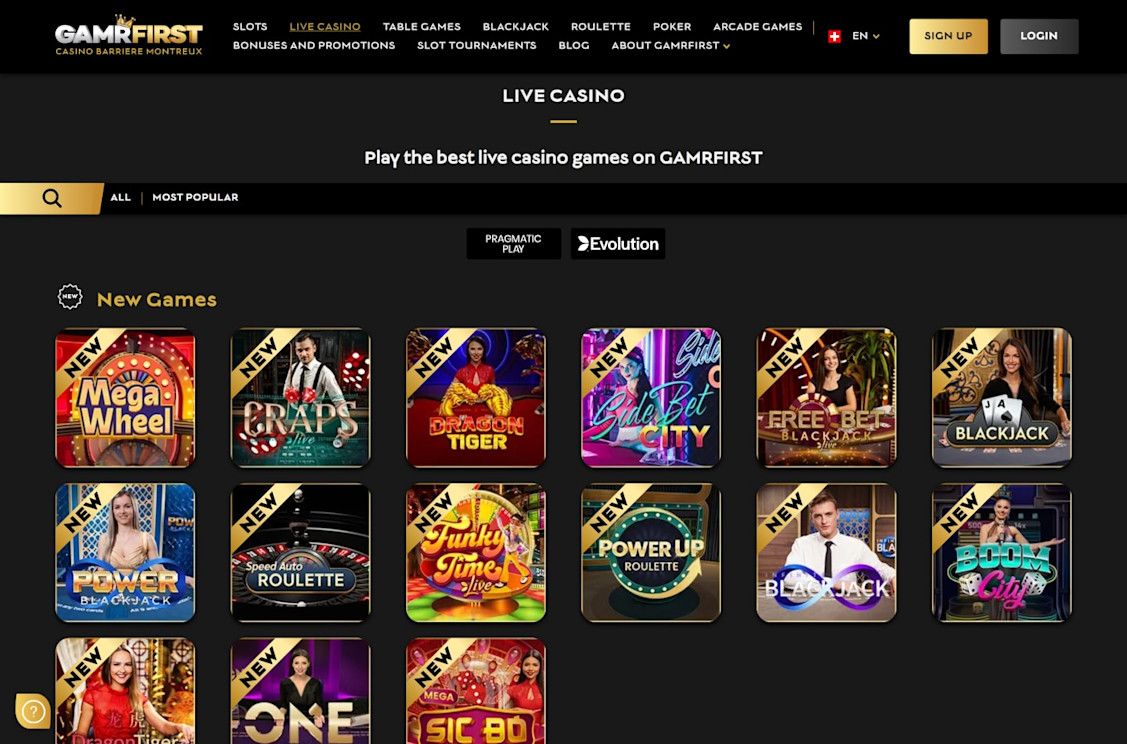The height and width of the screenshot is (744, 1127).
Task: Select the Most Popular filter
Action: 195,197
